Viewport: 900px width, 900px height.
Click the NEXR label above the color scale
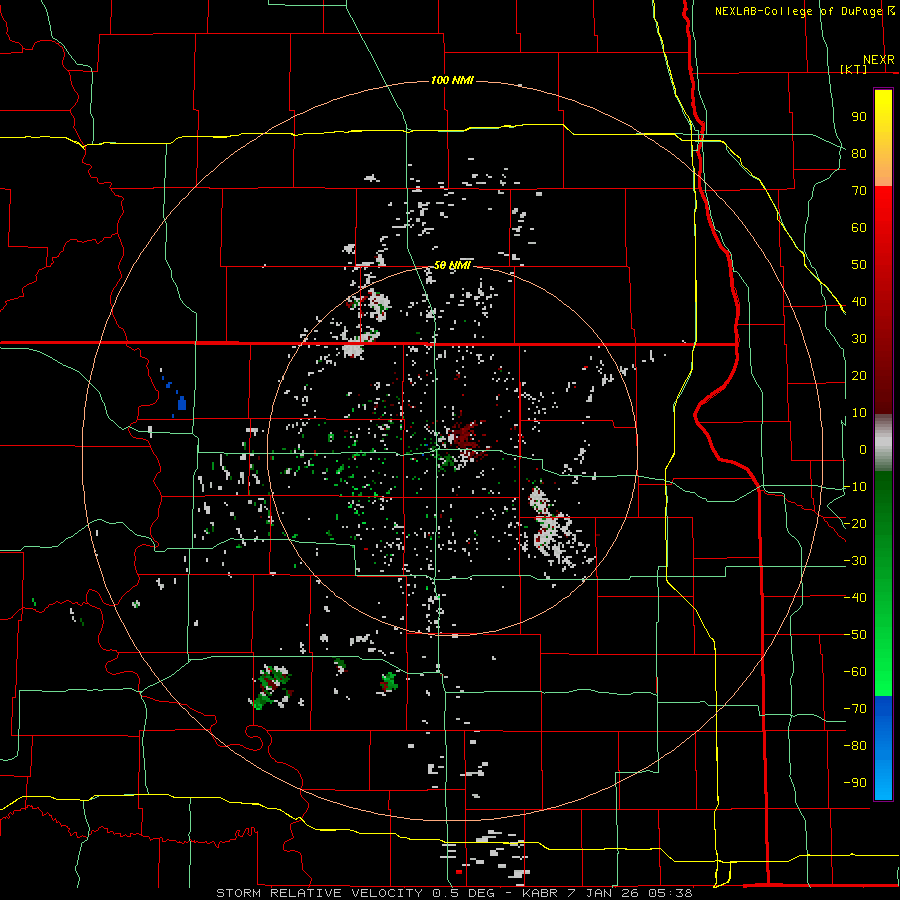[879, 60]
